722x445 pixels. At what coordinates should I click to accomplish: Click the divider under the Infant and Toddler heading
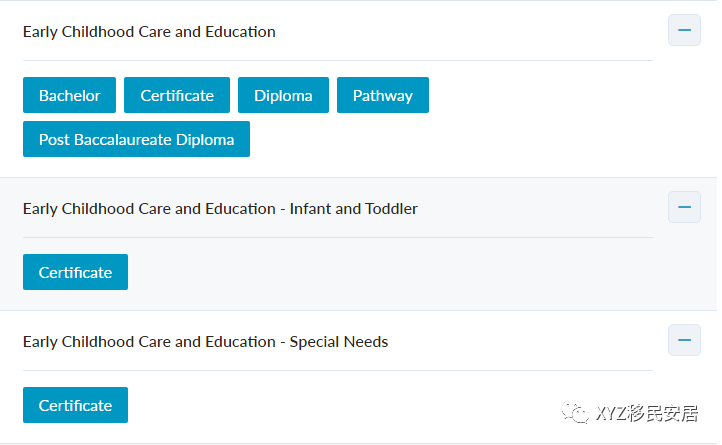pos(338,237)
